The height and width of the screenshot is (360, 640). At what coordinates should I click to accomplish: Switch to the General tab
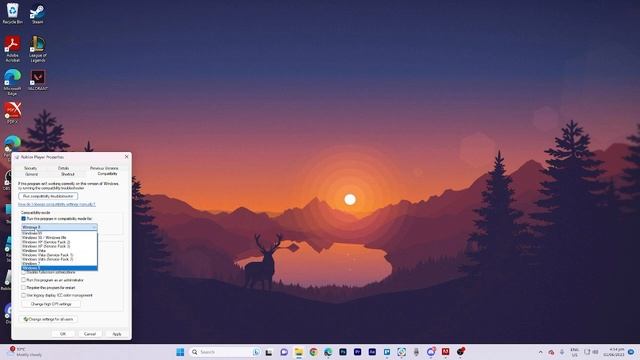(x=31, y=174)
